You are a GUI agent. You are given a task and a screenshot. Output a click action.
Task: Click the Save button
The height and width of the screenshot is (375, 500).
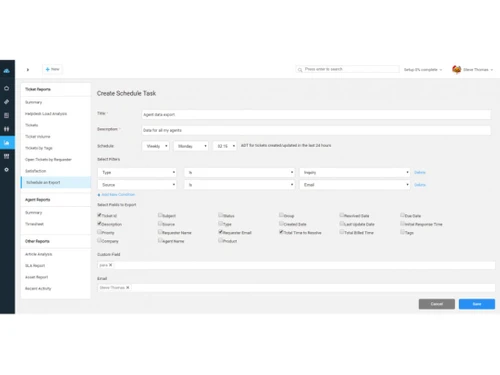(477, 304)
